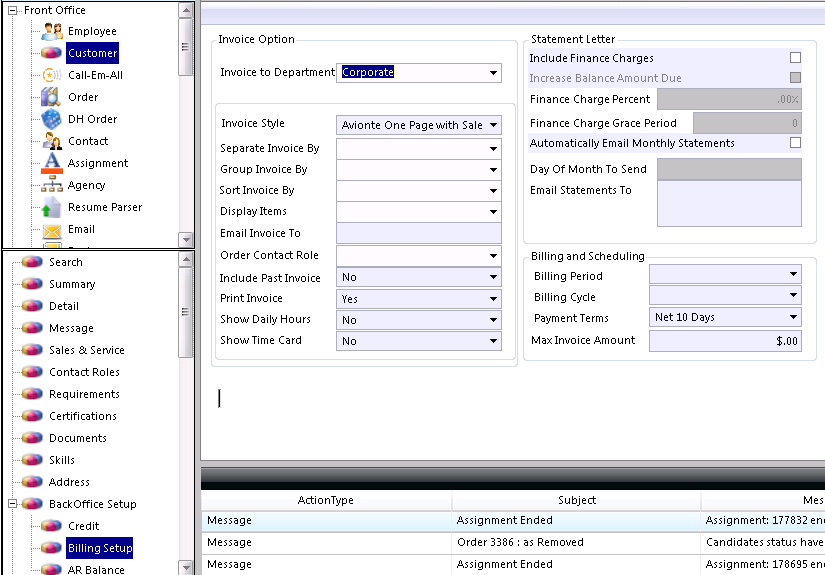Open the Separate Invoice By dropdown

click(x=493, y=149)
